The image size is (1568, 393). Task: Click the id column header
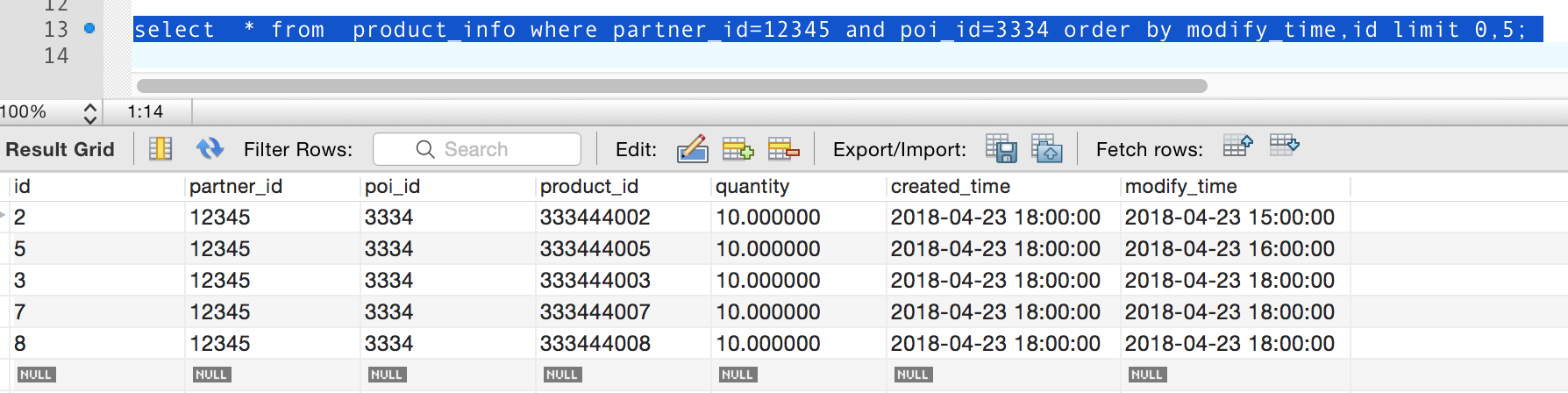pos(96,187)
